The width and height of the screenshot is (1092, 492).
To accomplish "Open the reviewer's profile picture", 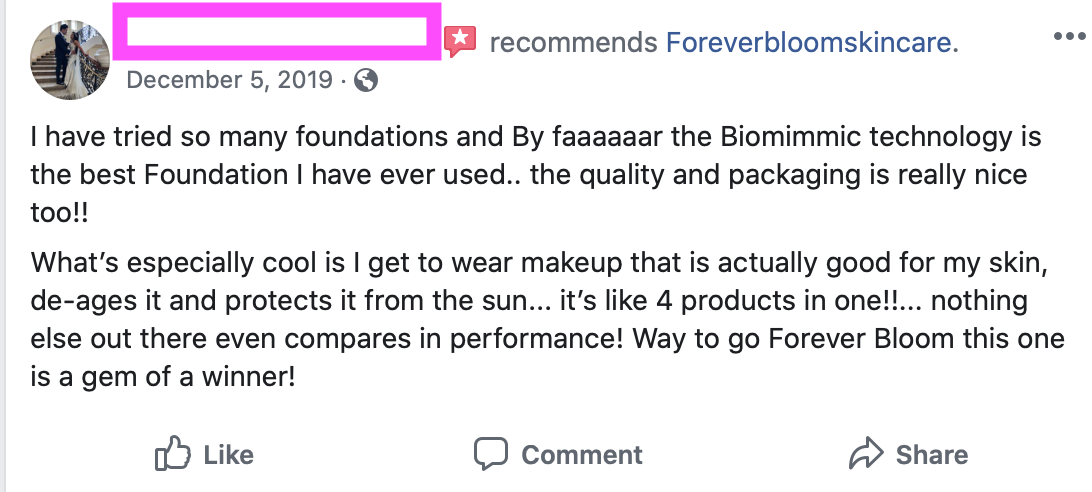I will pos(70,62).
